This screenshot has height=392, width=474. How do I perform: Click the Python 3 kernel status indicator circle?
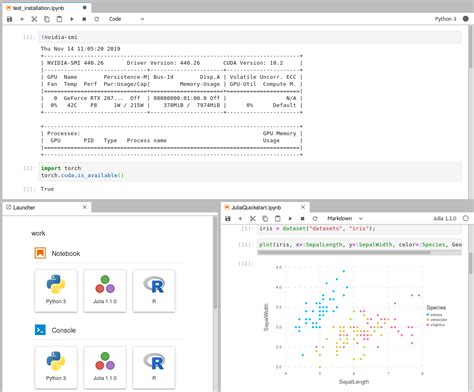tap(466, 19)
